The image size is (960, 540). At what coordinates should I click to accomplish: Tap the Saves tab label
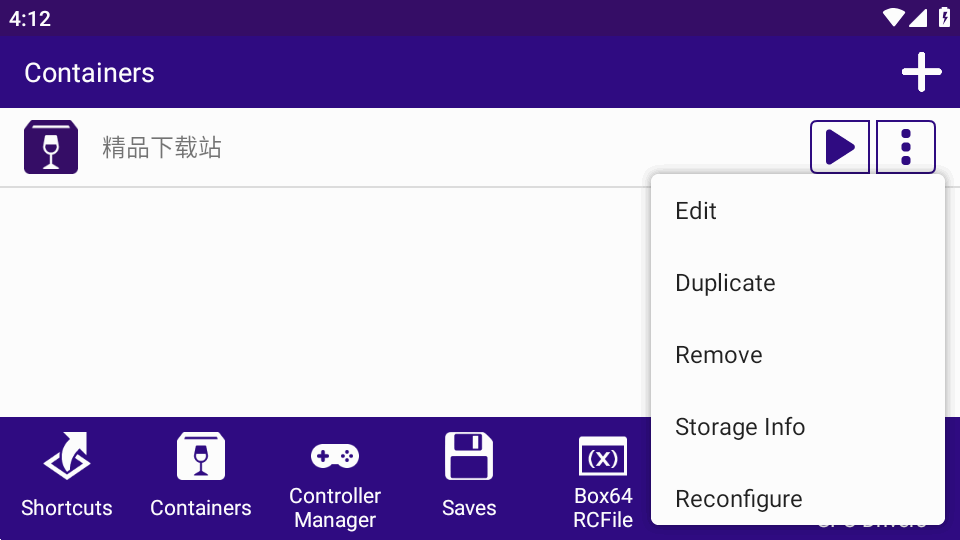coord(469,508)
